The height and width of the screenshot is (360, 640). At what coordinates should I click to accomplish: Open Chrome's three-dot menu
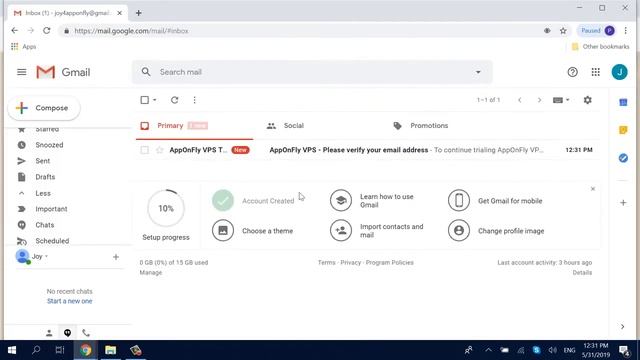[625, 31]
